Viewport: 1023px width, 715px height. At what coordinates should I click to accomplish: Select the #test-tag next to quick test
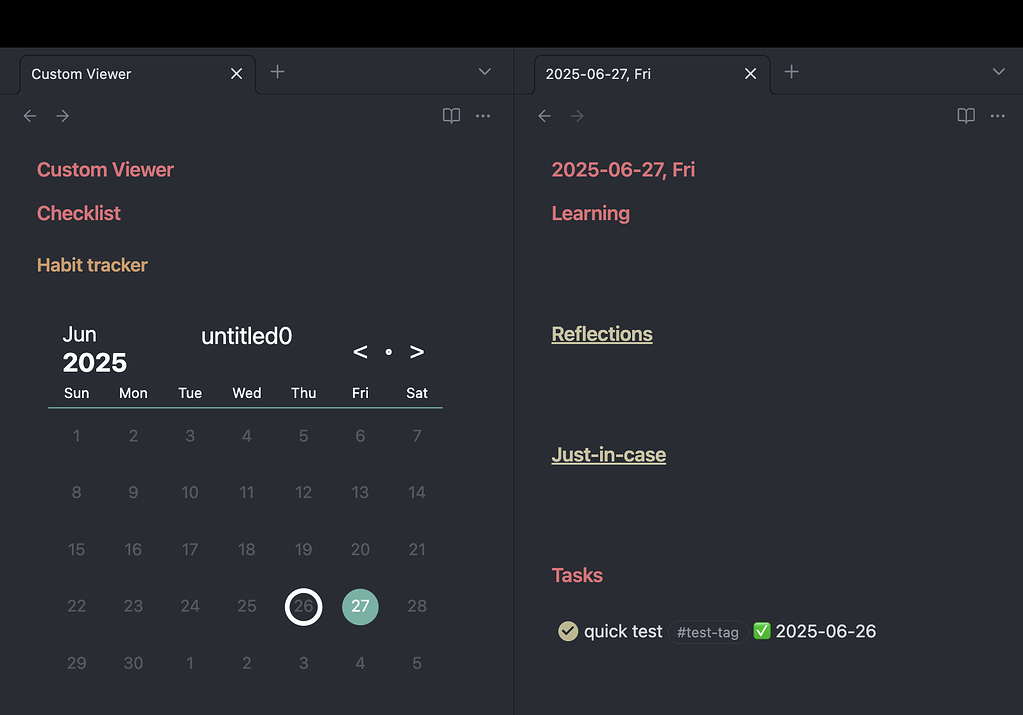click(x=707, y=631)
